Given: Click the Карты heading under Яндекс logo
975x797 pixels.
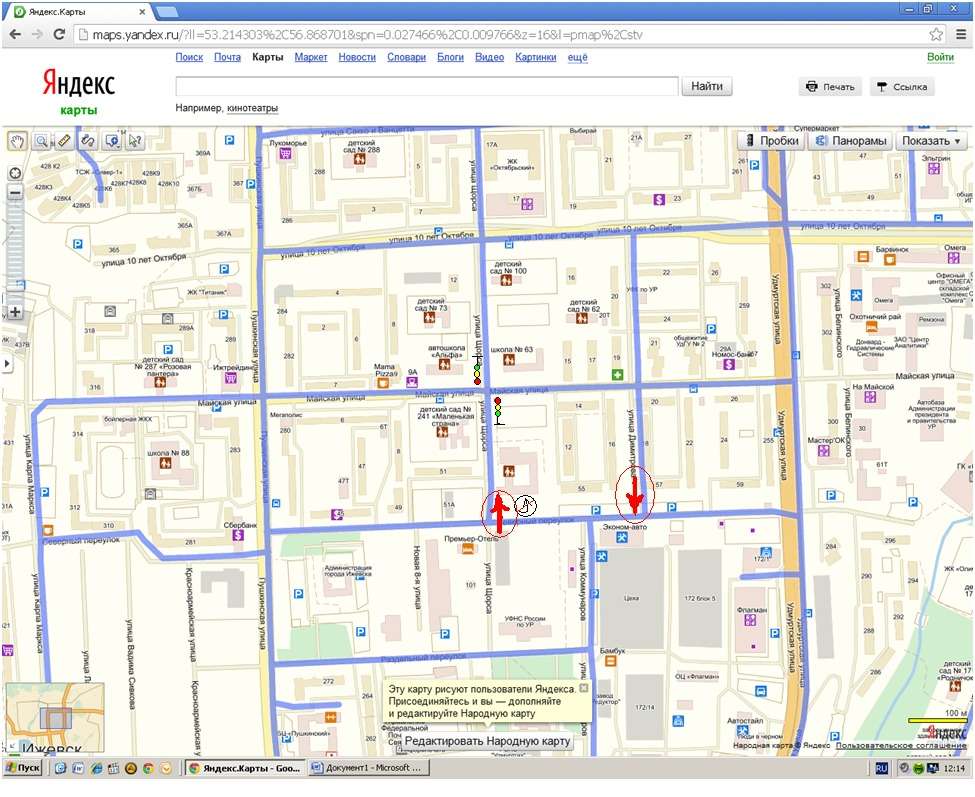Looking at the screenshot, I should point(79,111).
